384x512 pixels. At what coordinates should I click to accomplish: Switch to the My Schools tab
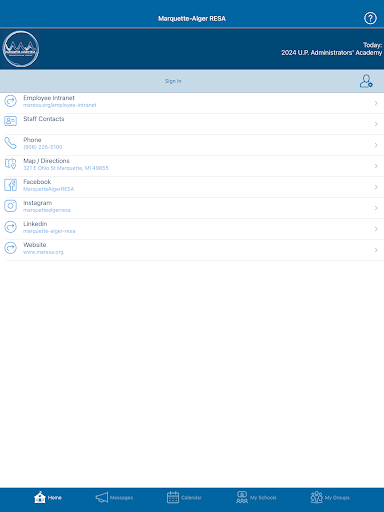pyautogui.click(x=256, y=498)
